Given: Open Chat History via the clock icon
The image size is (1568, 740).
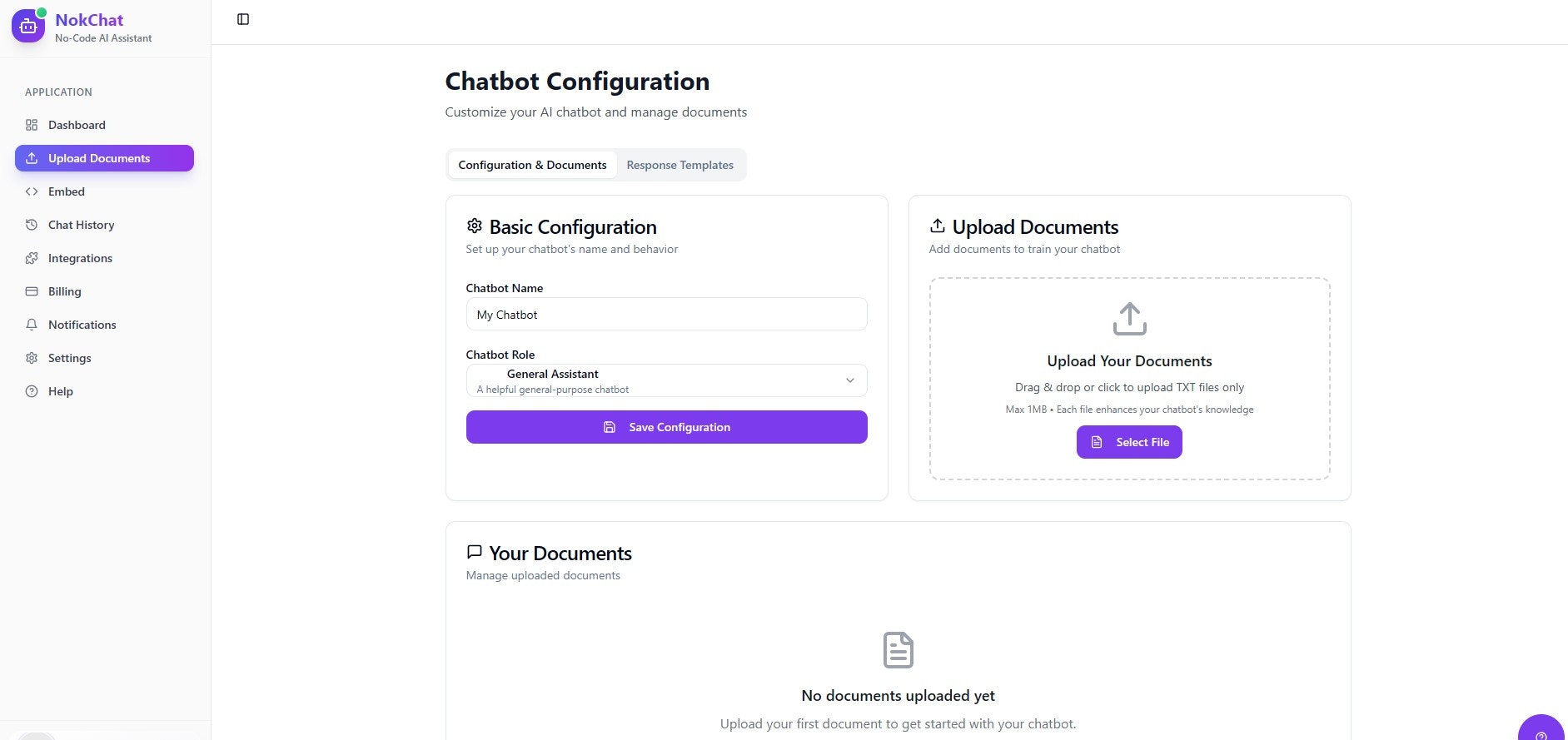Looking at the screenshot, I should click(x=32, y=225).
